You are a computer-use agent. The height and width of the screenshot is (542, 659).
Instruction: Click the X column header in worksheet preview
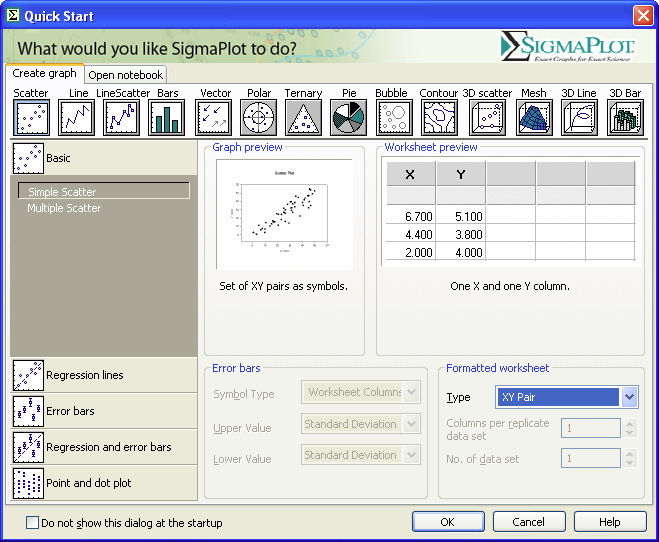point(411,174)
